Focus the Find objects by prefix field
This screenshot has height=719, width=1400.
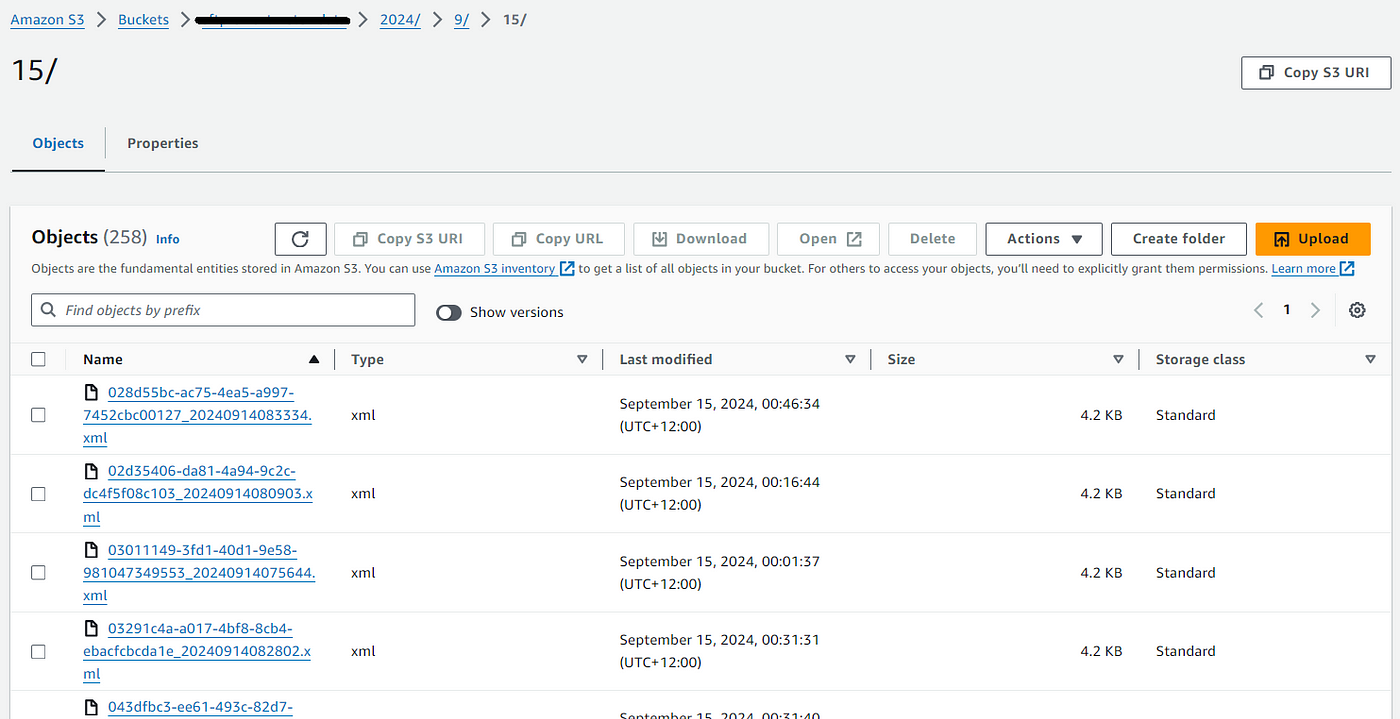tap(223, 310)
